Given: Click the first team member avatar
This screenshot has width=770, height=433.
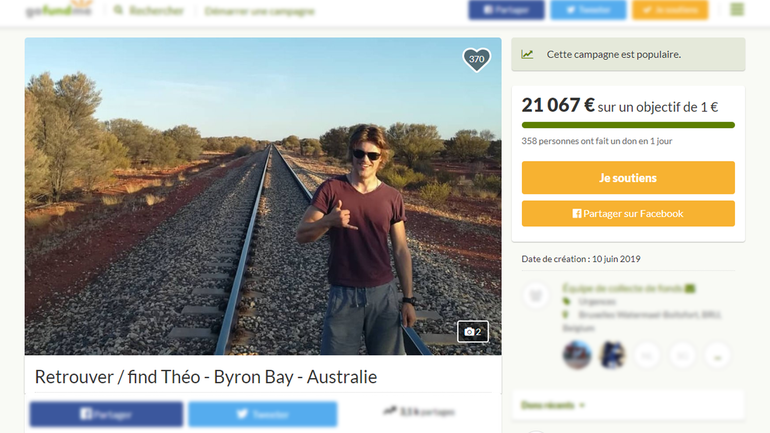Looking at the screenshot, I should click(577, 355).
